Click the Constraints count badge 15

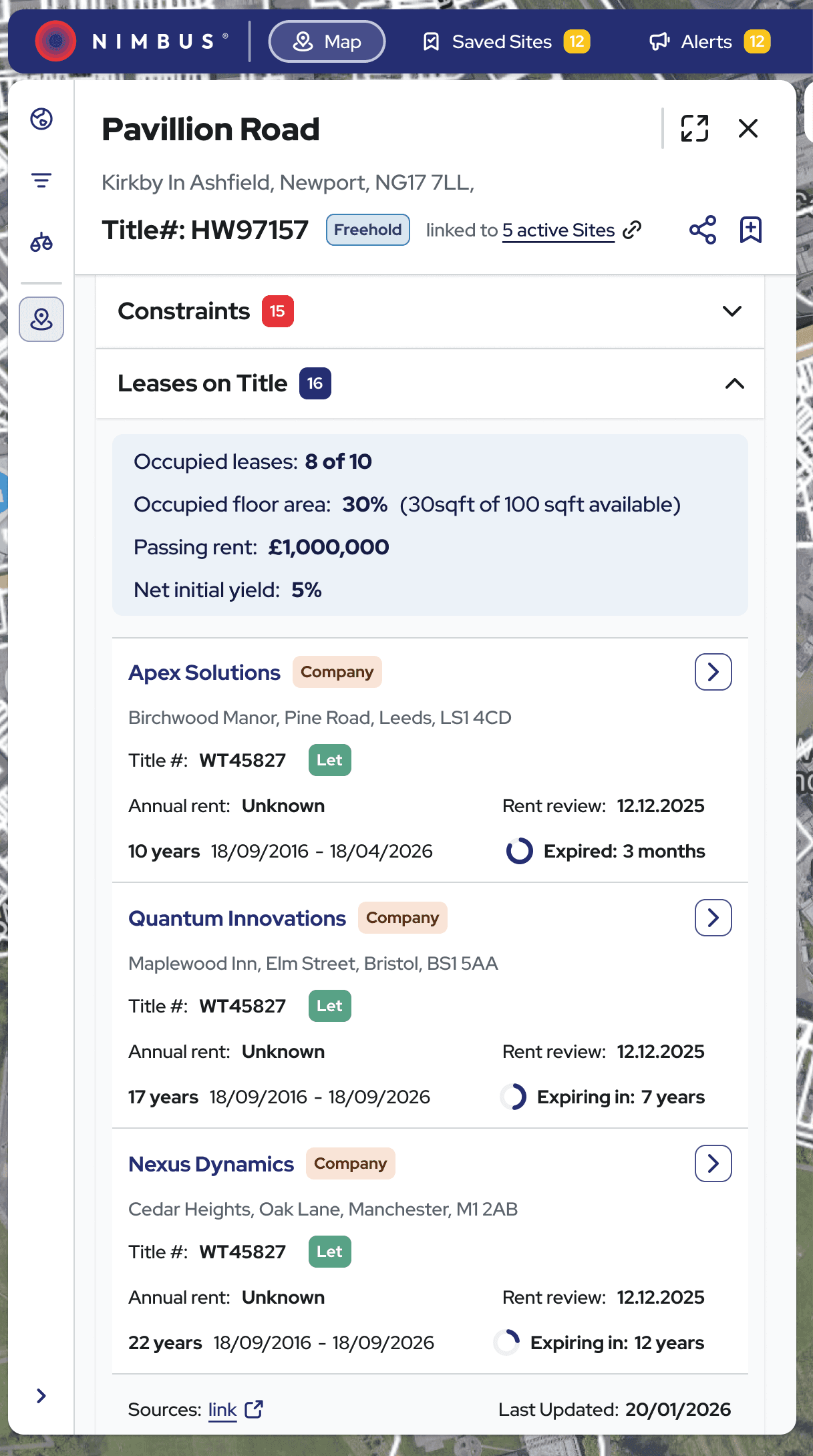[x=278, y=311]
